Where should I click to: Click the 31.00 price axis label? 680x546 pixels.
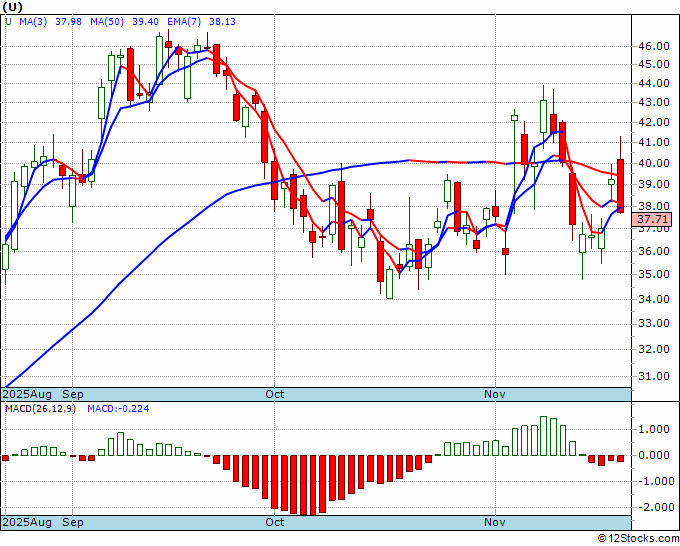point(654,376)
